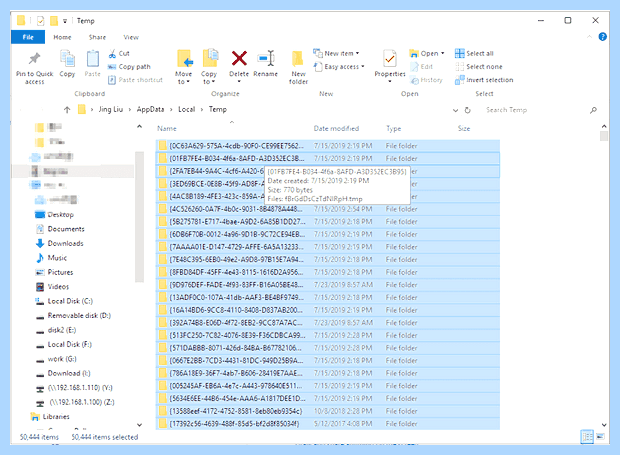Image resolution: width=620 pixels, height=455 pixels.
Task: Click AppData in address bar
Action: pyautogui.click(x=150, y=110)
